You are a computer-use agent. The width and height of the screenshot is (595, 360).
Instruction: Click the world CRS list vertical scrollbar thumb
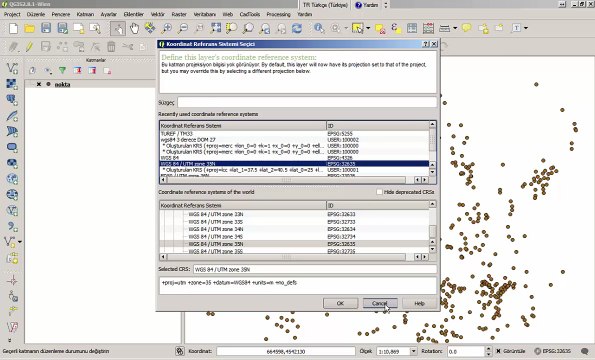432,231
